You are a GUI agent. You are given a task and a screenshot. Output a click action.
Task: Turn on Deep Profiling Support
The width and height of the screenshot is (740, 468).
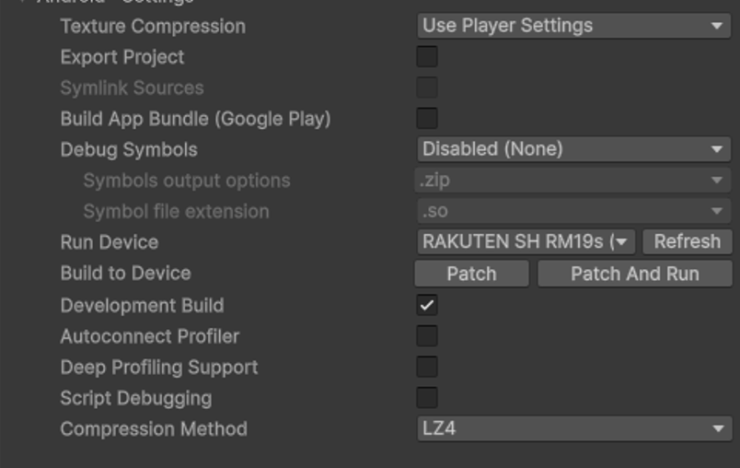(x=427, y=367)
